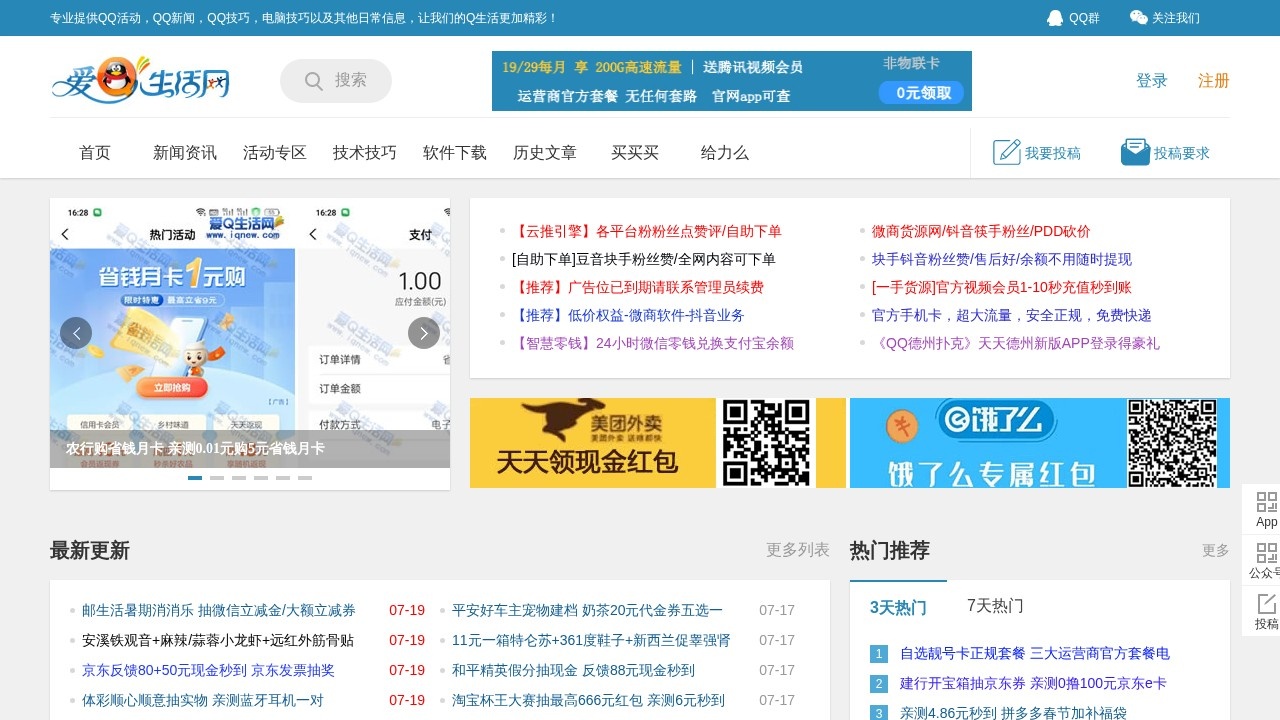1280x720 pixels.
Task: Switch to the 7天热门 tab
Action: pyautogui.click(x=995, y=606)
